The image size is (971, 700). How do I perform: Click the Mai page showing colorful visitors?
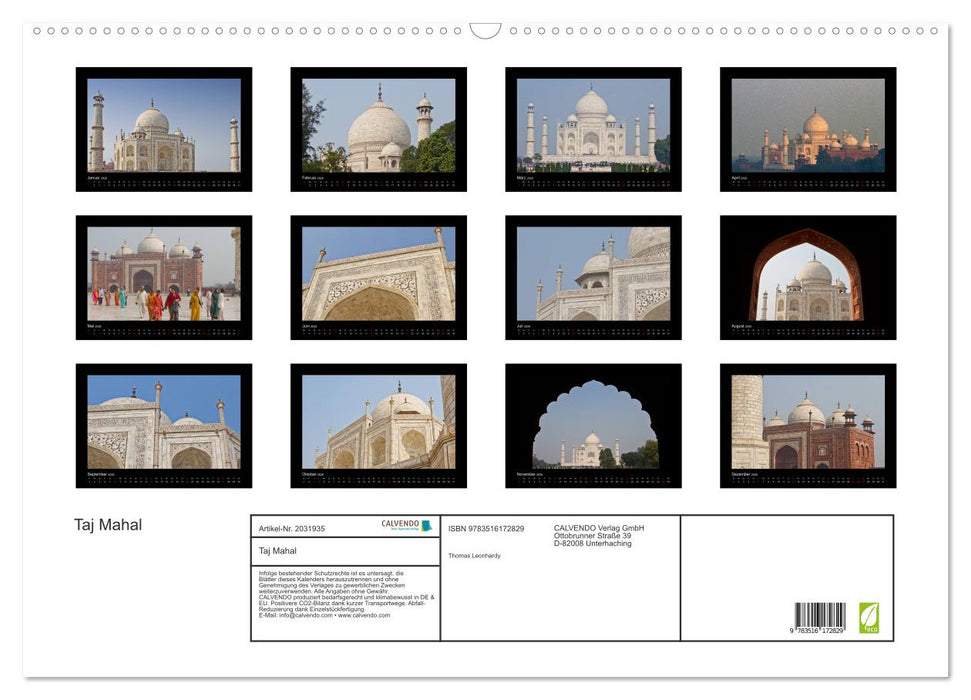164,277
